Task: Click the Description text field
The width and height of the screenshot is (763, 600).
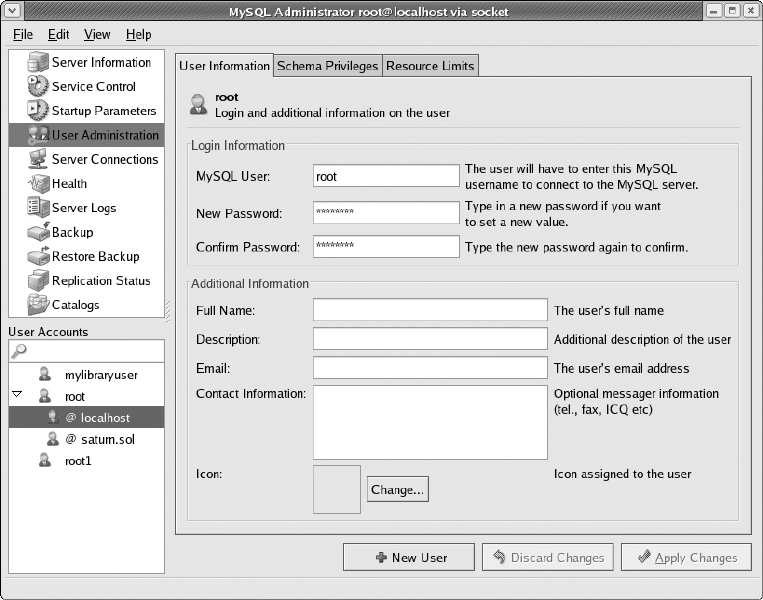Action: [430, 339]
